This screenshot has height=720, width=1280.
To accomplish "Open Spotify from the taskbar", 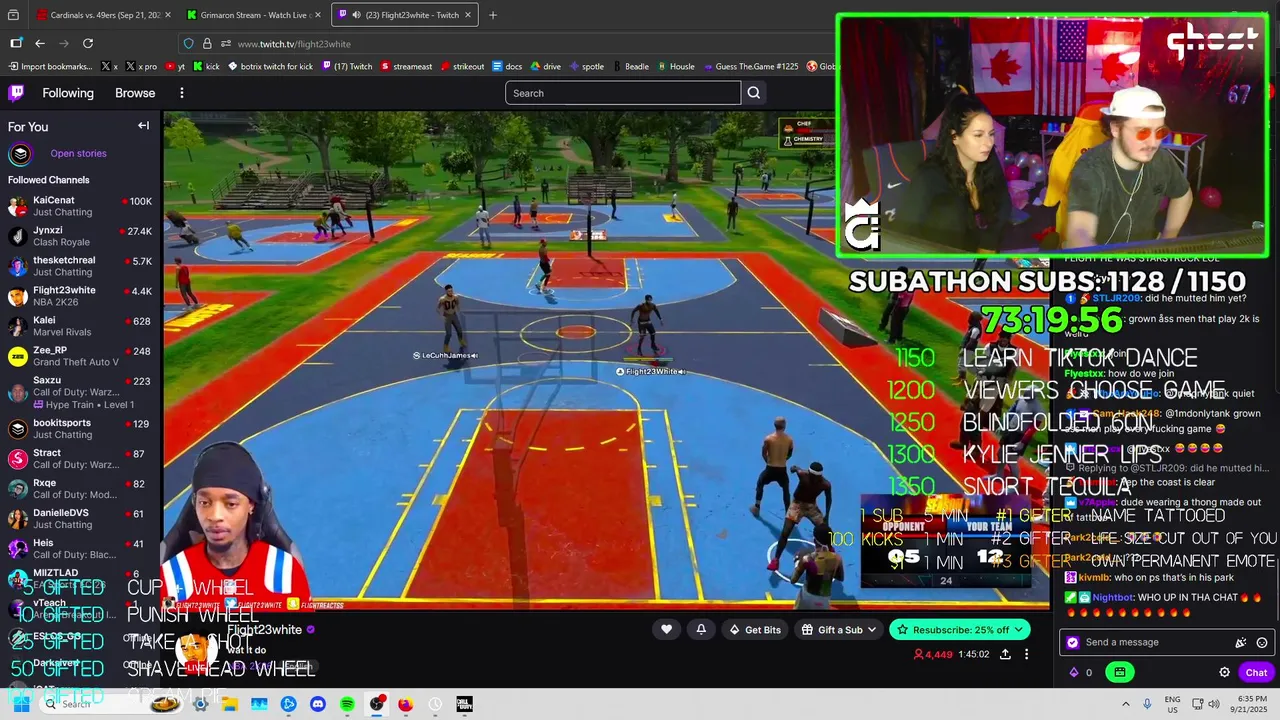I will click(x=347, y=704).
